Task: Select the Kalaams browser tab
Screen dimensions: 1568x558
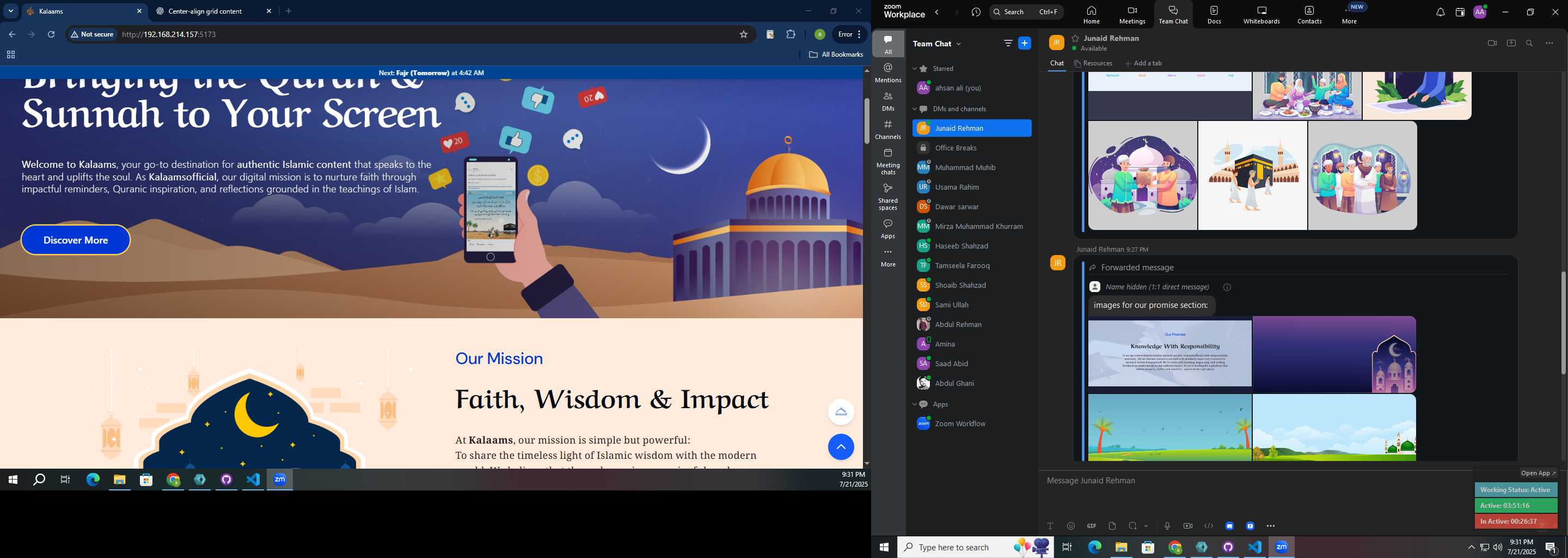Action: coord(83,11)
